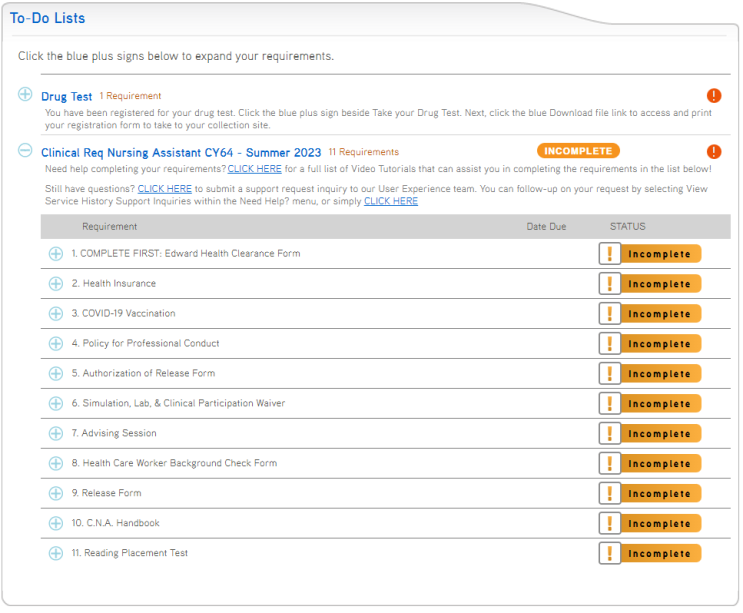Screen dimensions: 743x613
Task: Click Incomplete status for COVID-19 Vaccination
Action: click(661, 314)
